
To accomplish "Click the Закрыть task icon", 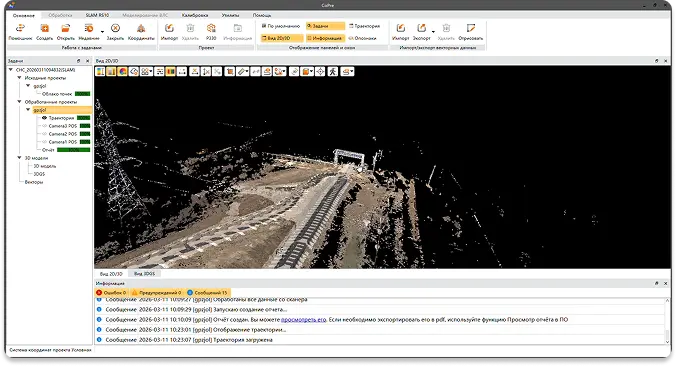I will [115, 28].
